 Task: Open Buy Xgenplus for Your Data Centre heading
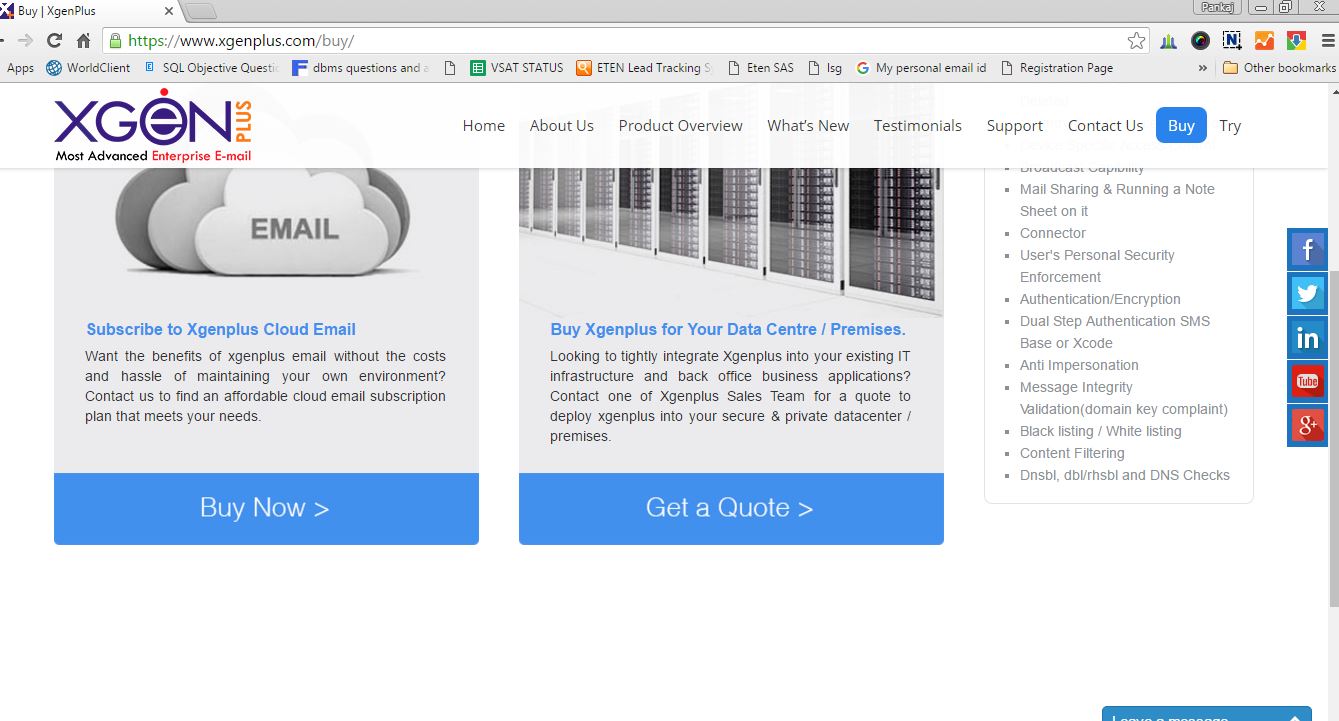click(x=728, y=329)
